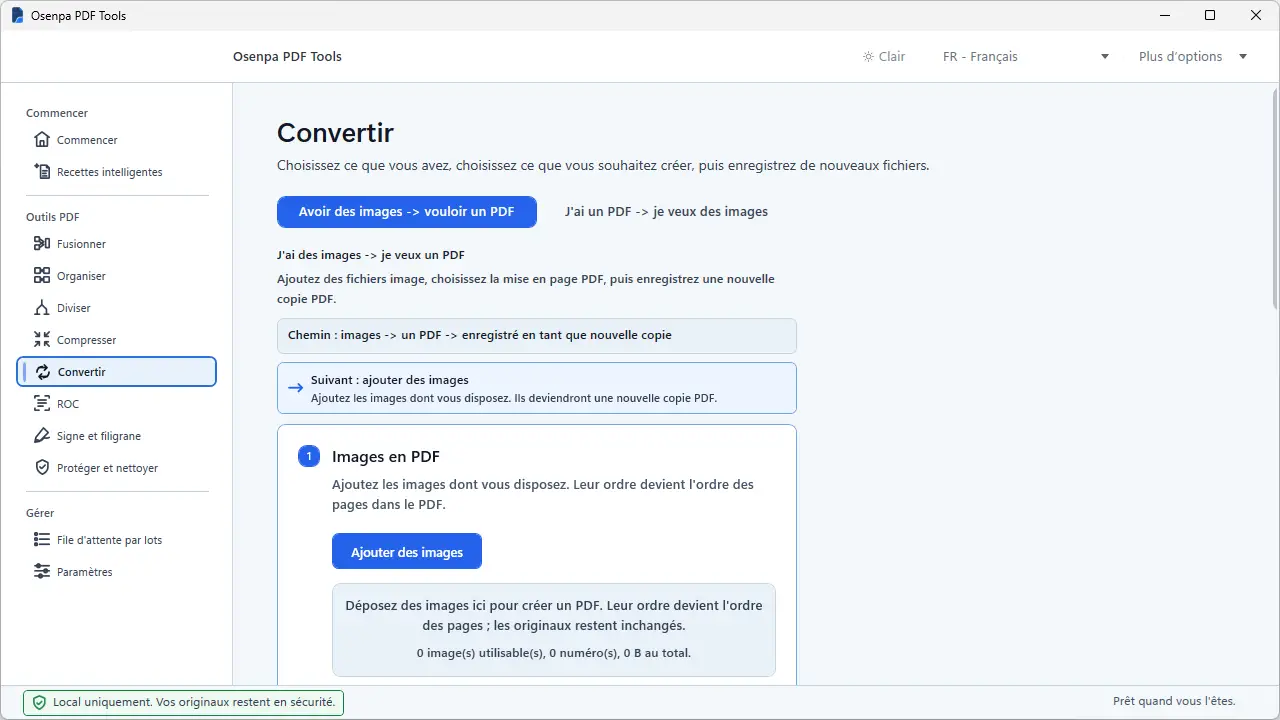Click the Suivant : ajouter des images hint

pyautogui.click(x=537, y=388)
